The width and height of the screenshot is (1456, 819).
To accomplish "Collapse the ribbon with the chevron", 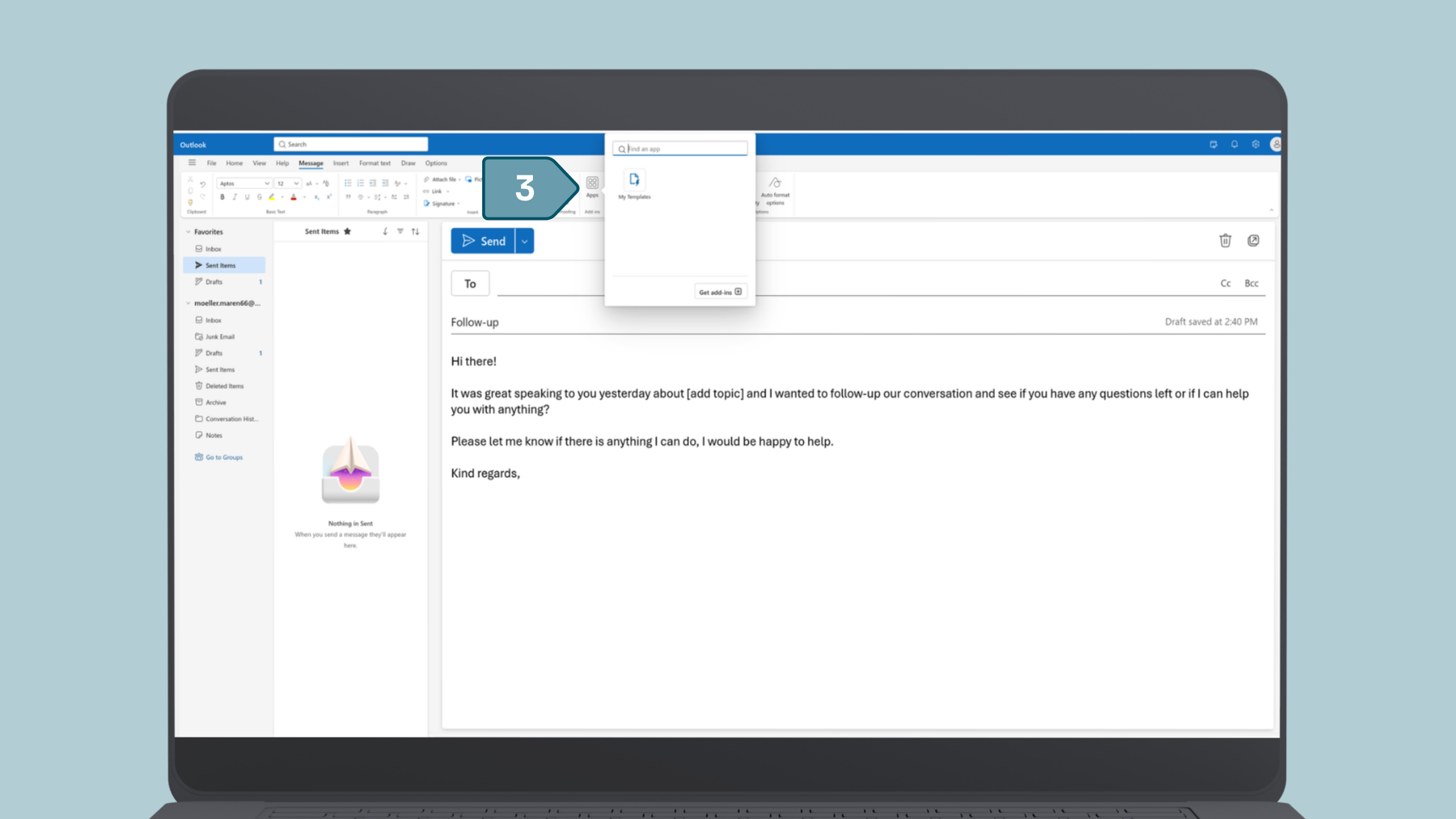I will tap(1271, 210).
